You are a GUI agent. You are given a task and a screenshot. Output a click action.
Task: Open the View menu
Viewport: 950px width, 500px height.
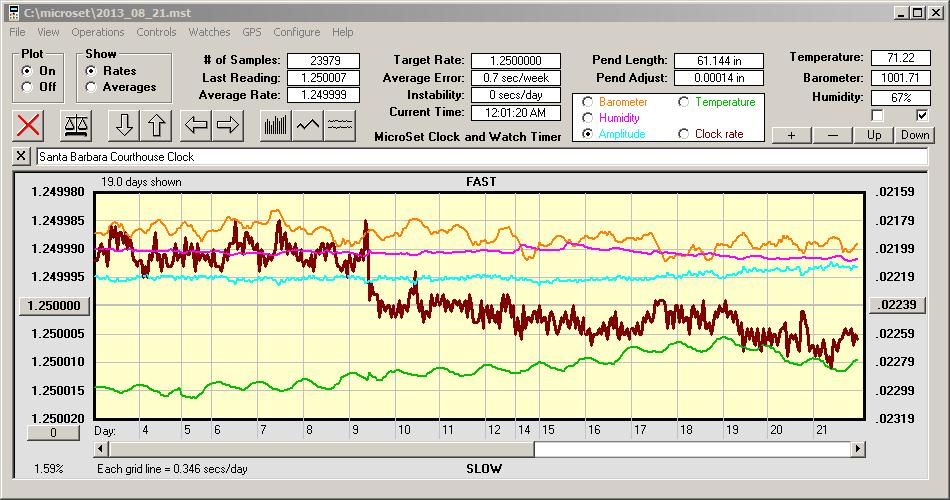48,32
